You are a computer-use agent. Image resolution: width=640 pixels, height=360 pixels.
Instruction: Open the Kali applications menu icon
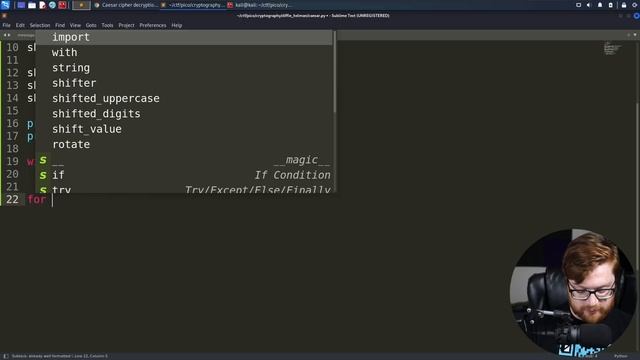click(x=5, y=5)
